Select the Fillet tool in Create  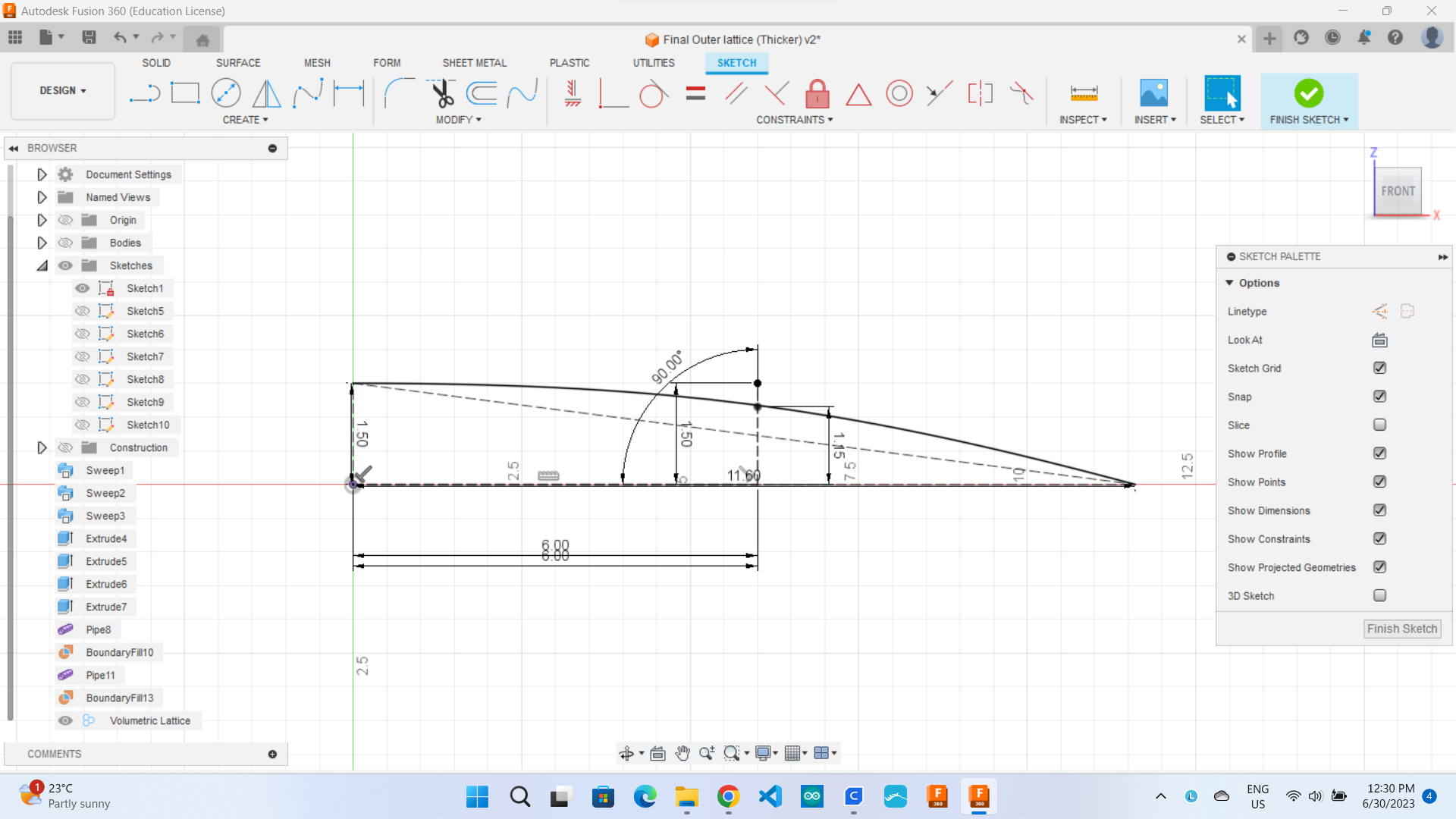click(x=396, y=92)
